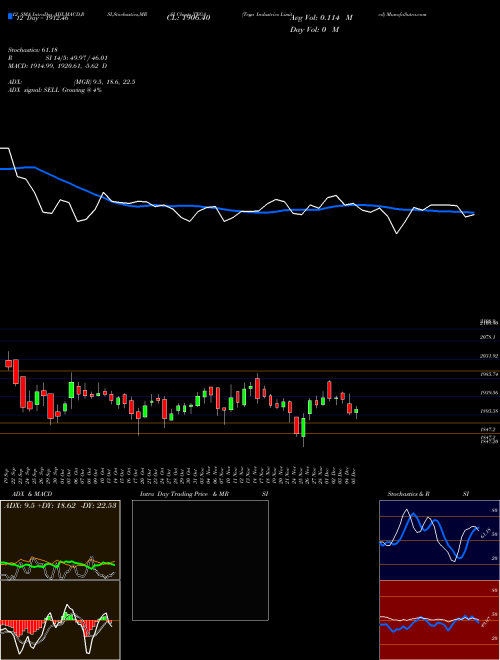The image size is (500, 660).
Task: Select the 'Stochastics: 61.18' reading
Action: tap(32, 51)
